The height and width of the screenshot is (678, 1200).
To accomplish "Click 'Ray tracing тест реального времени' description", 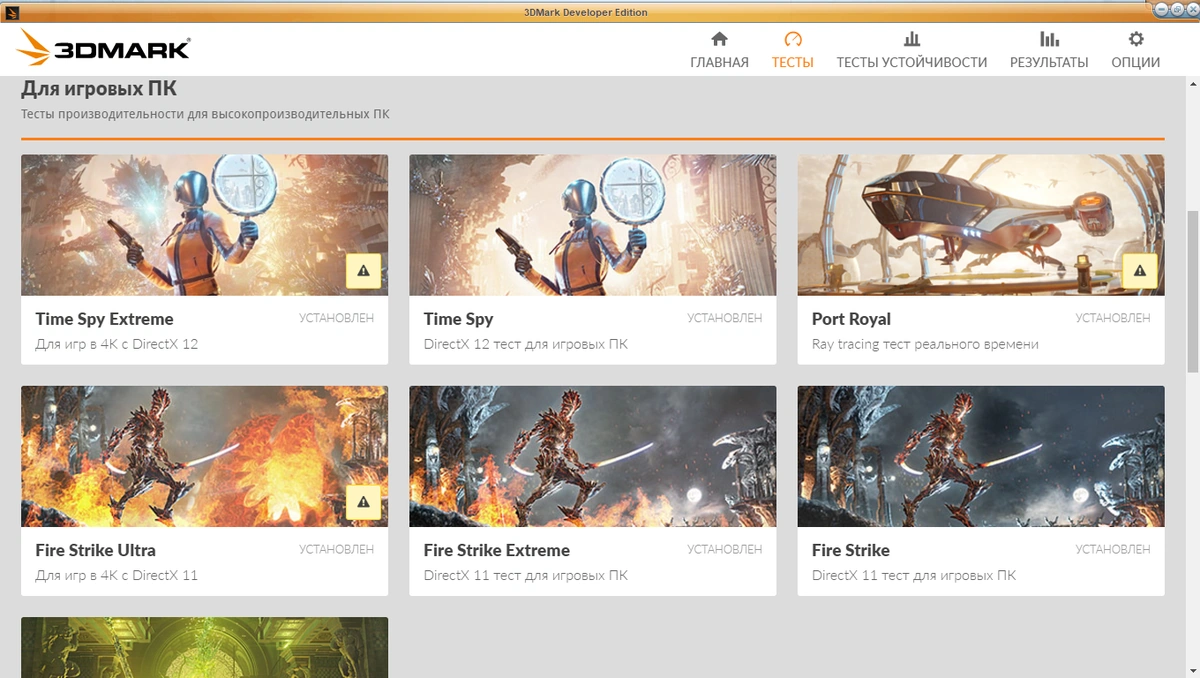I will [x=925, y=344].
